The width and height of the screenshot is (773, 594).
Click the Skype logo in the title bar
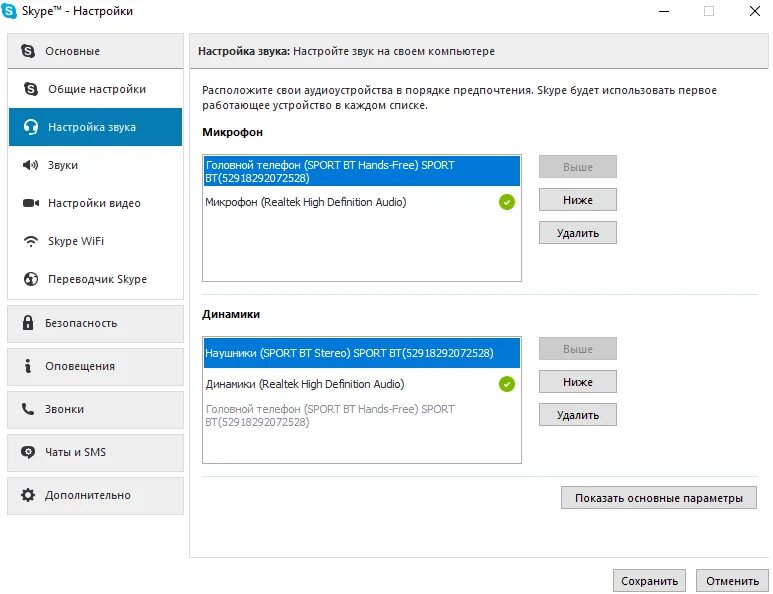[x=9, y=10]
